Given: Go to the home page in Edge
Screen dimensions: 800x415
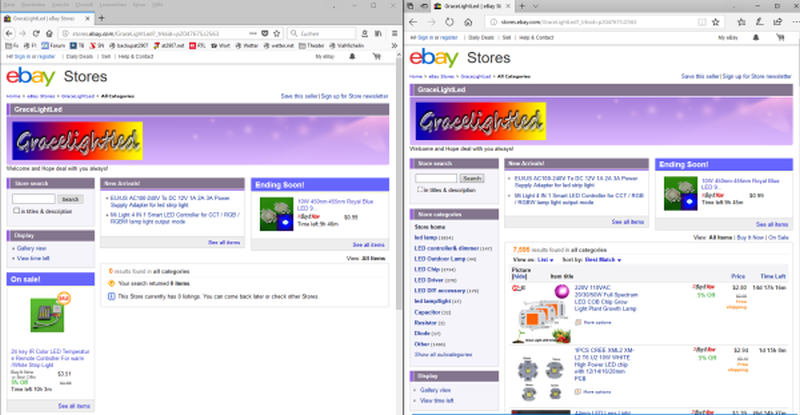Looking at the screenshot, I should click(467, 22).
